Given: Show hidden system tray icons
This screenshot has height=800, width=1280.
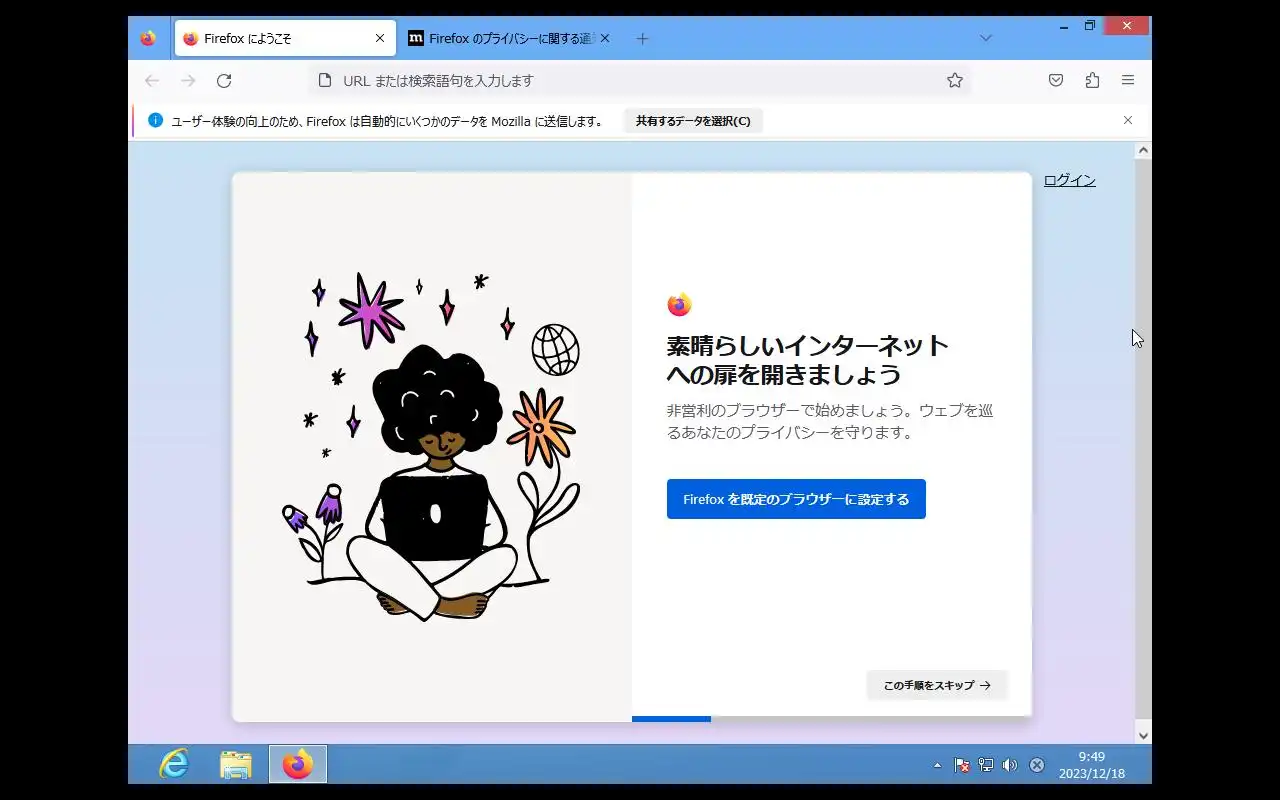Looking at the screenshot, I should [937, 765].
